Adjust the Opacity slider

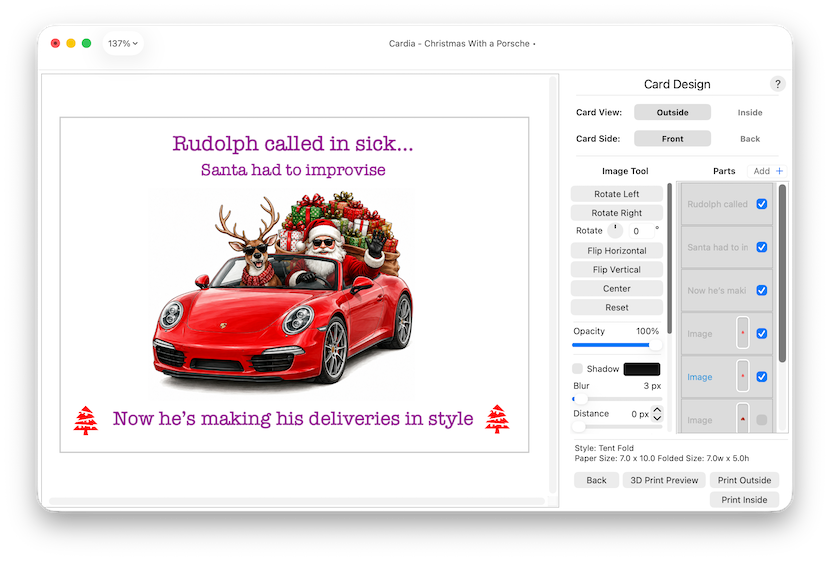pos(617,345)
